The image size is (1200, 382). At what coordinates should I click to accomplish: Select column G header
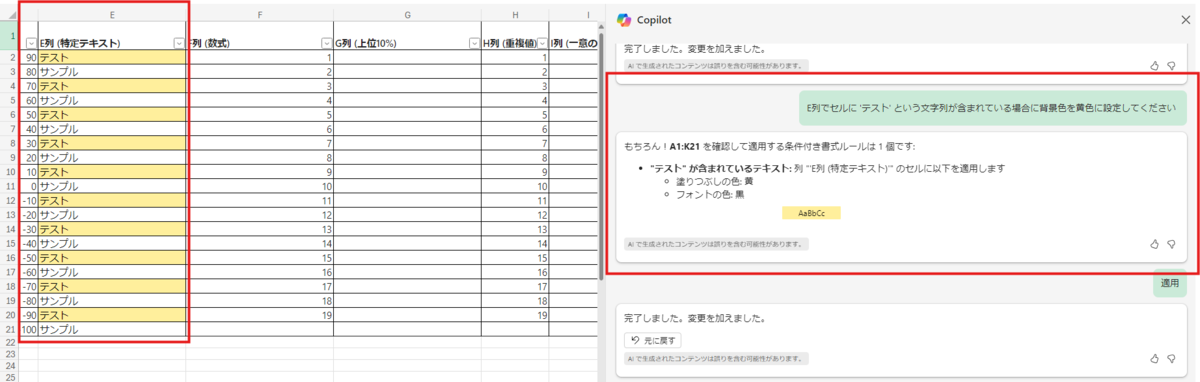click(408, 15)
